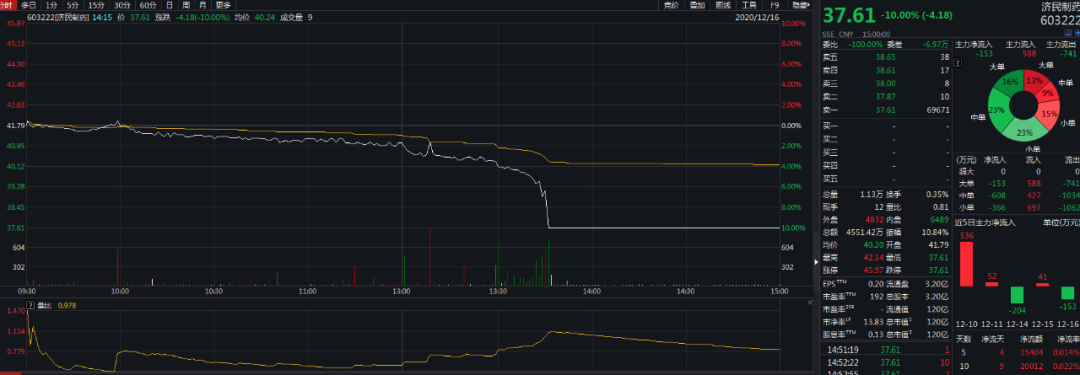Click the stock name 济民制药 in the header
This screenshot has height=375, width=1080.
(1060, 6)
